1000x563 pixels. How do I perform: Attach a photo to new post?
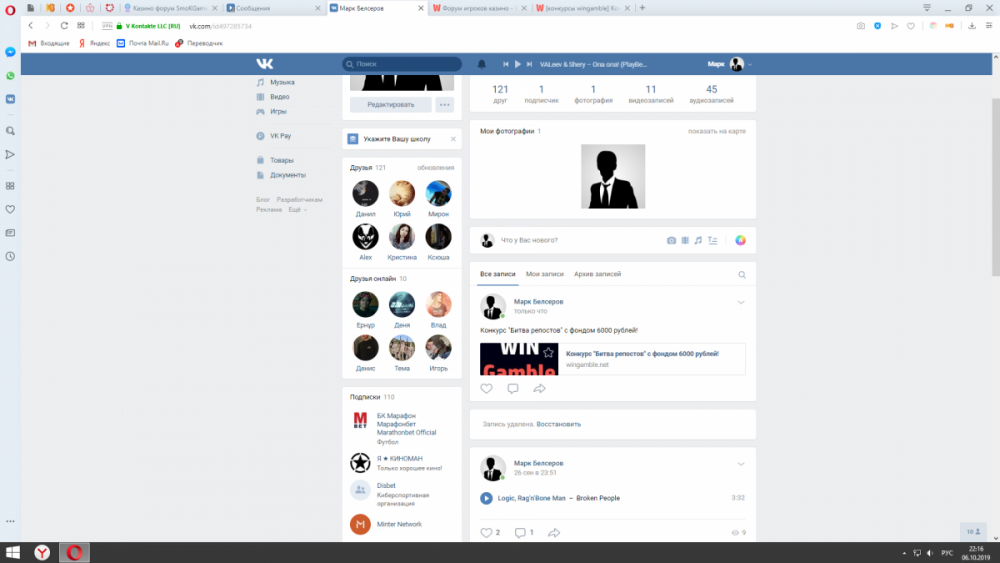click(672, 240)
